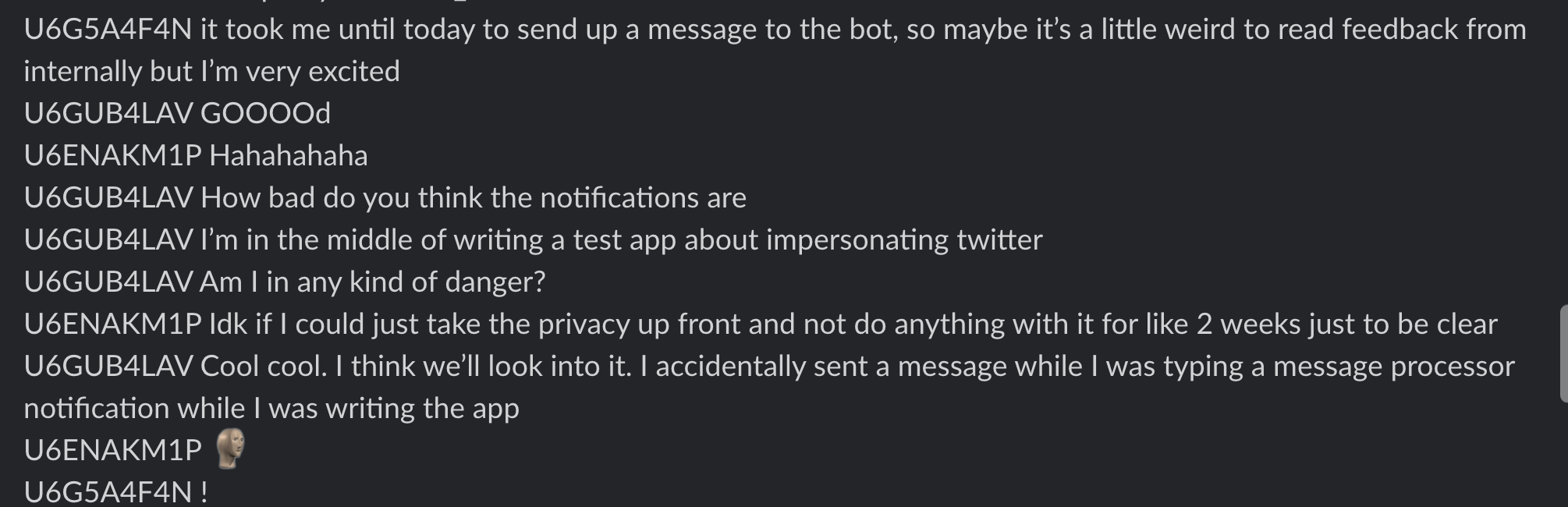The image size is (1568, 507).
Task: Click U6GUB4LAV beside the GOOOOd message
Action: (x=108, y=114)
